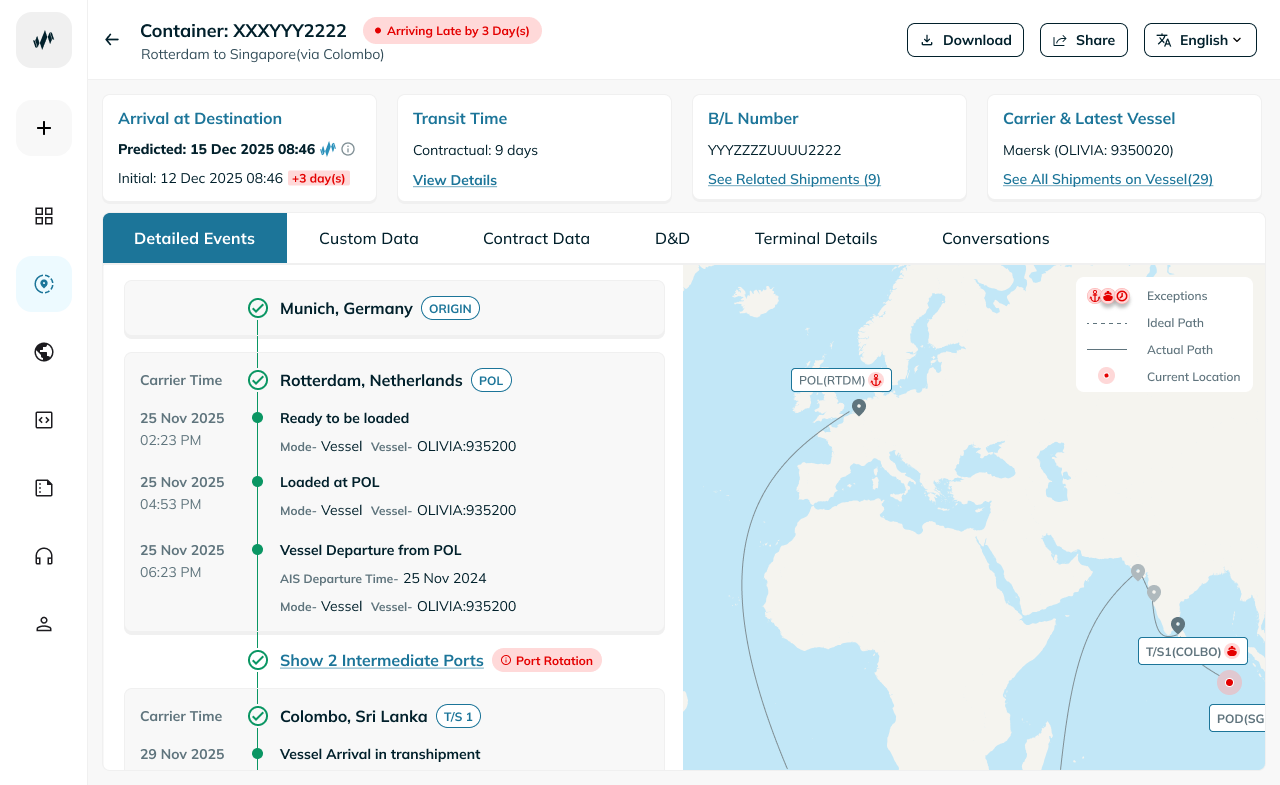
Task: Click the Ready to be loaded event
Action: pos(344,418)
